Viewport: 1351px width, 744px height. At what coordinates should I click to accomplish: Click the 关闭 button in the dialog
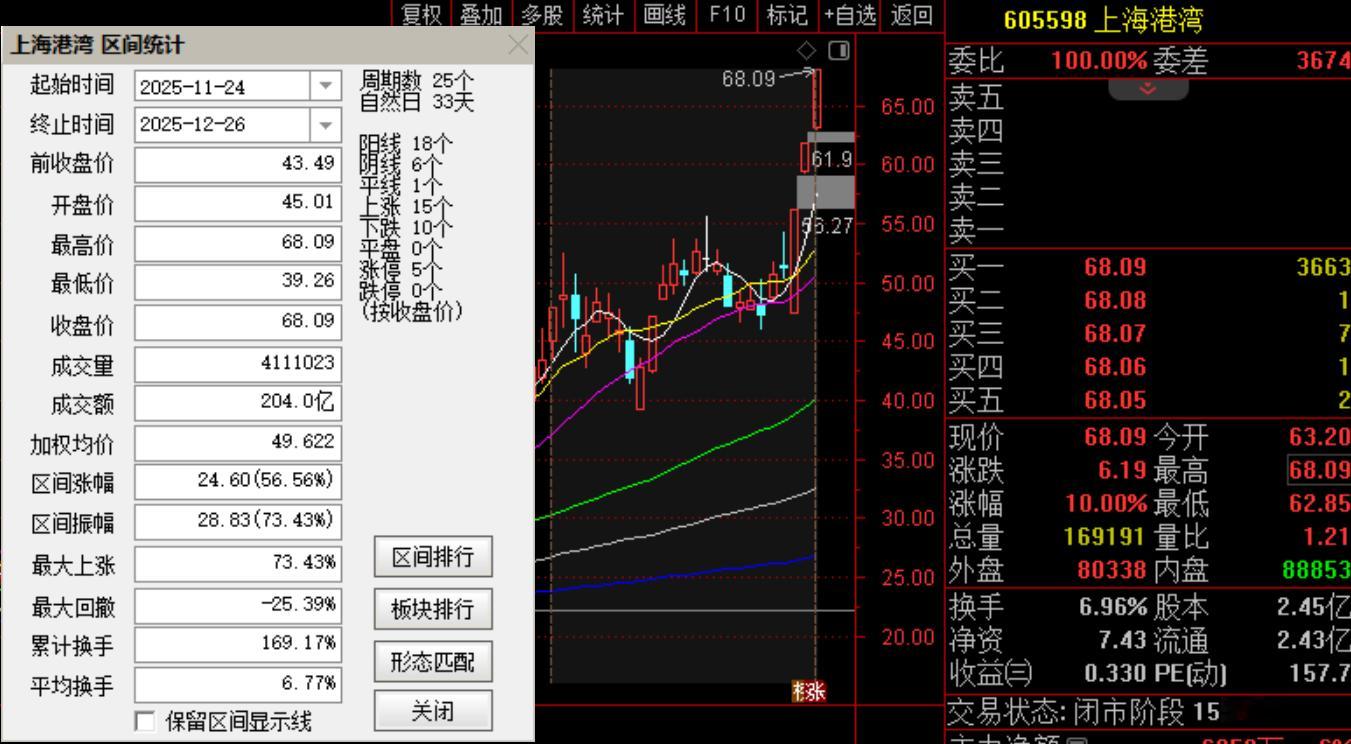[434, 711]
